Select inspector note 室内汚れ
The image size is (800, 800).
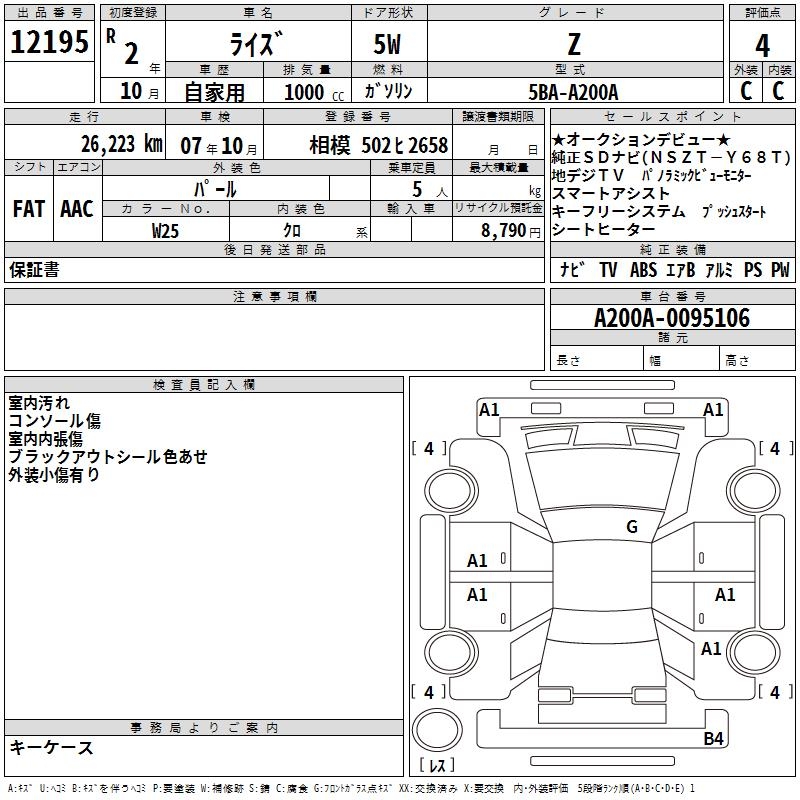click(x=39, y=403)
